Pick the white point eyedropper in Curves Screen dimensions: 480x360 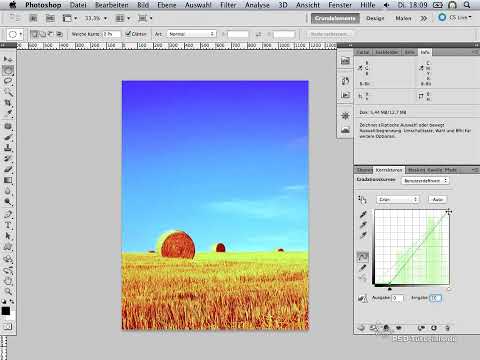tap(363, 235)
